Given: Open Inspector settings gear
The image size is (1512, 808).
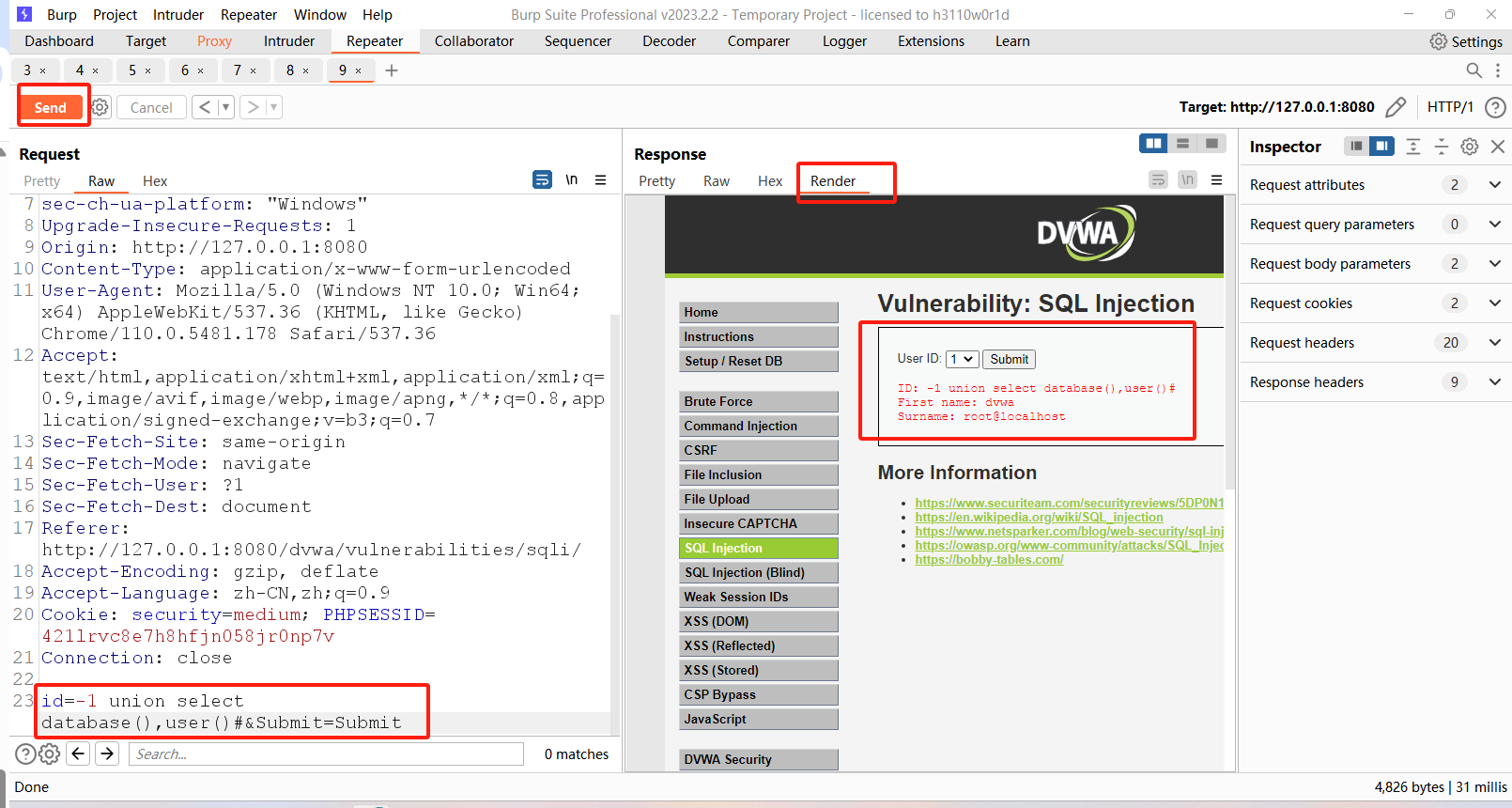Looking at the screenshot, I should coord(1470,146).
